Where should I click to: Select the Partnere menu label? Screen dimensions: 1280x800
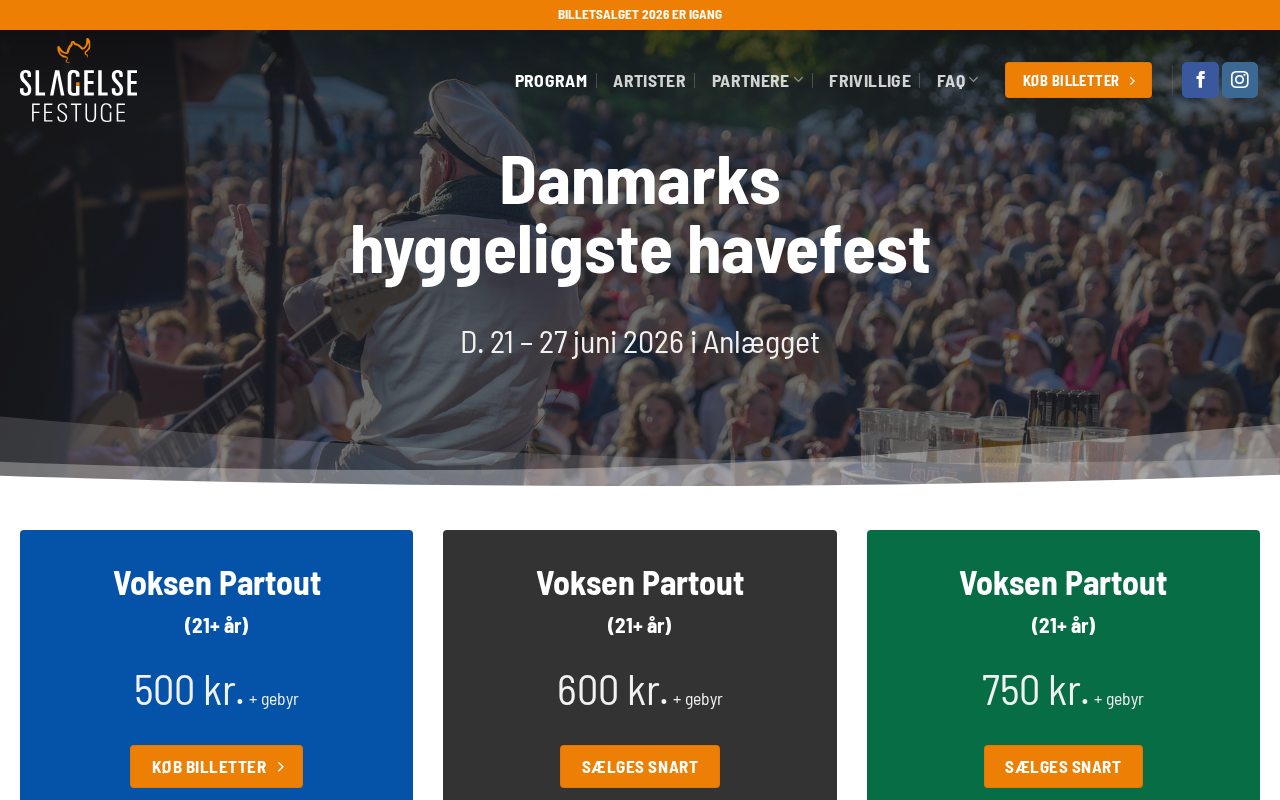(751, 80)
